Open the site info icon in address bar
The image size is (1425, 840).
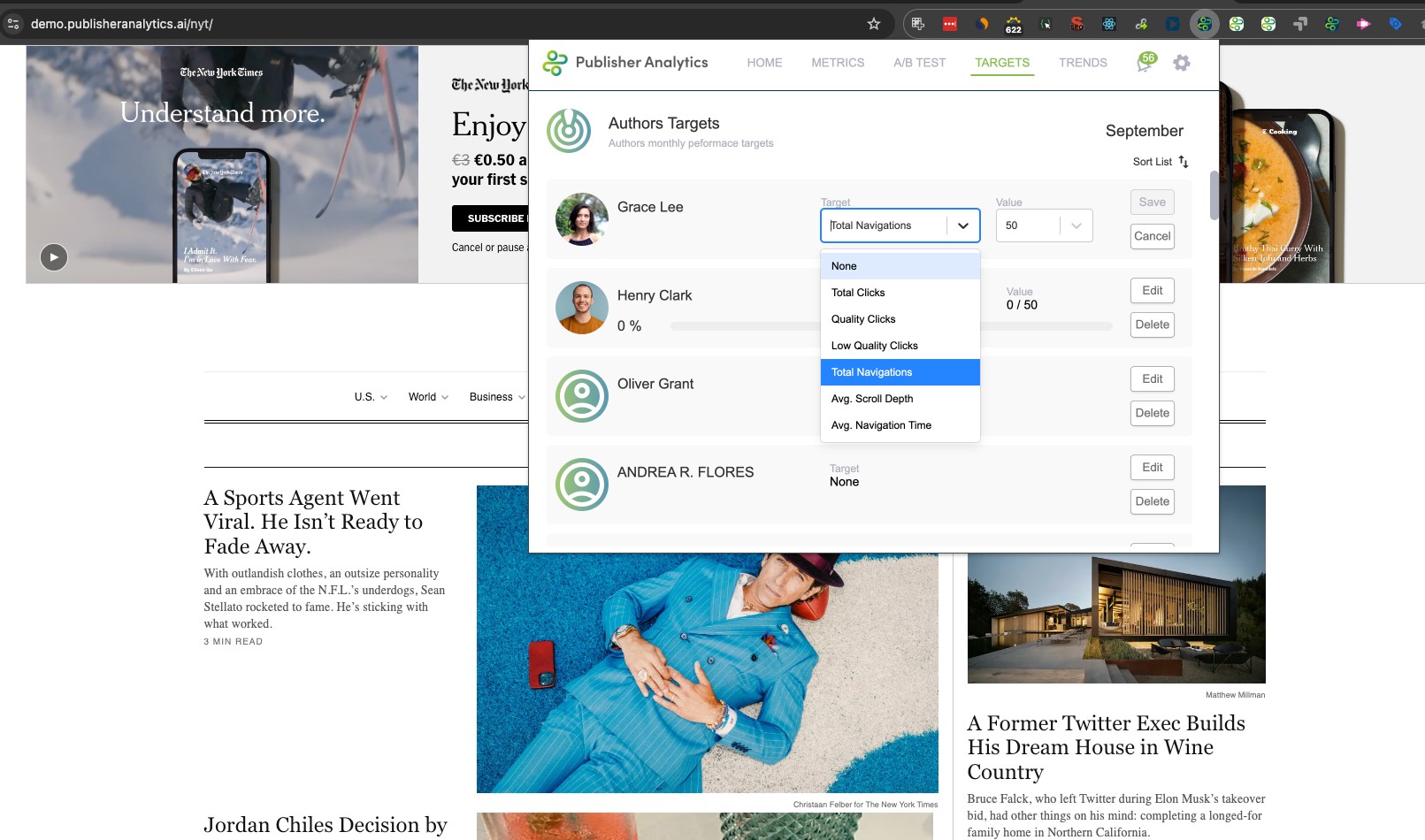[x=13, y=24]
